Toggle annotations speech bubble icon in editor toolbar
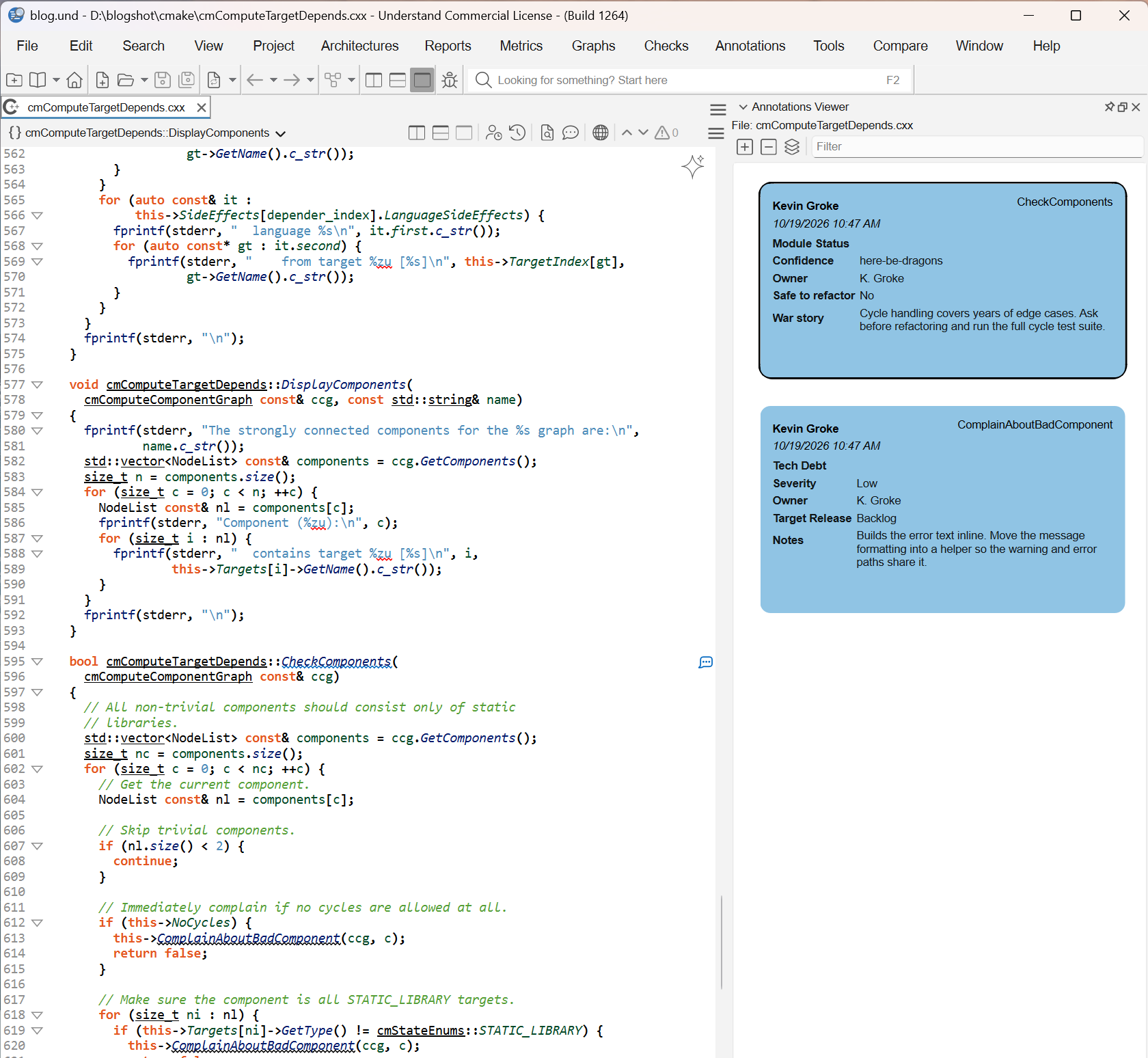 (x=571, y=133)
